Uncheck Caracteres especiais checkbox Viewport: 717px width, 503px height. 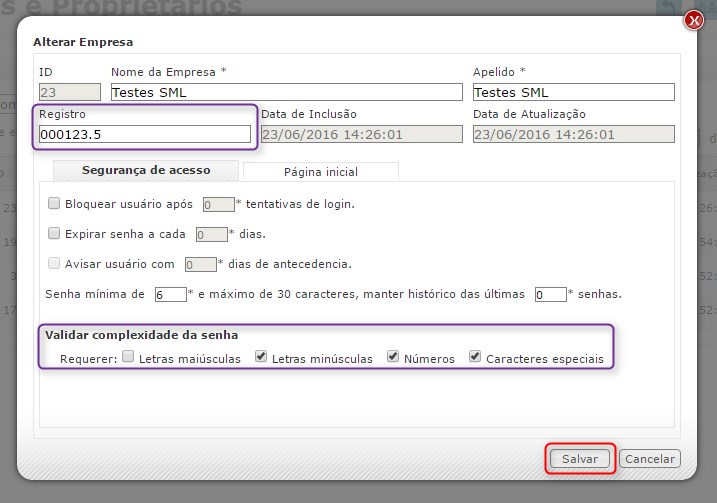click(x=475, y=357)
